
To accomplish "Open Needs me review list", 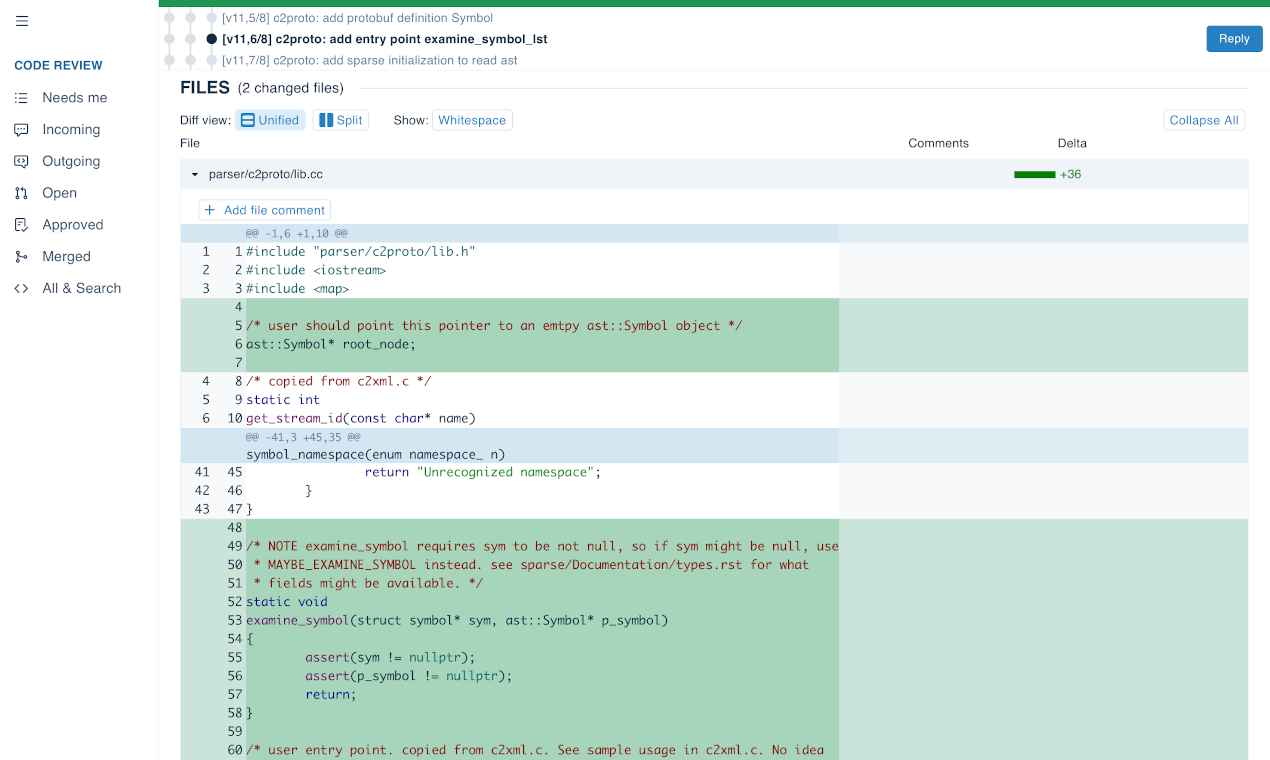I will point(75,98).
